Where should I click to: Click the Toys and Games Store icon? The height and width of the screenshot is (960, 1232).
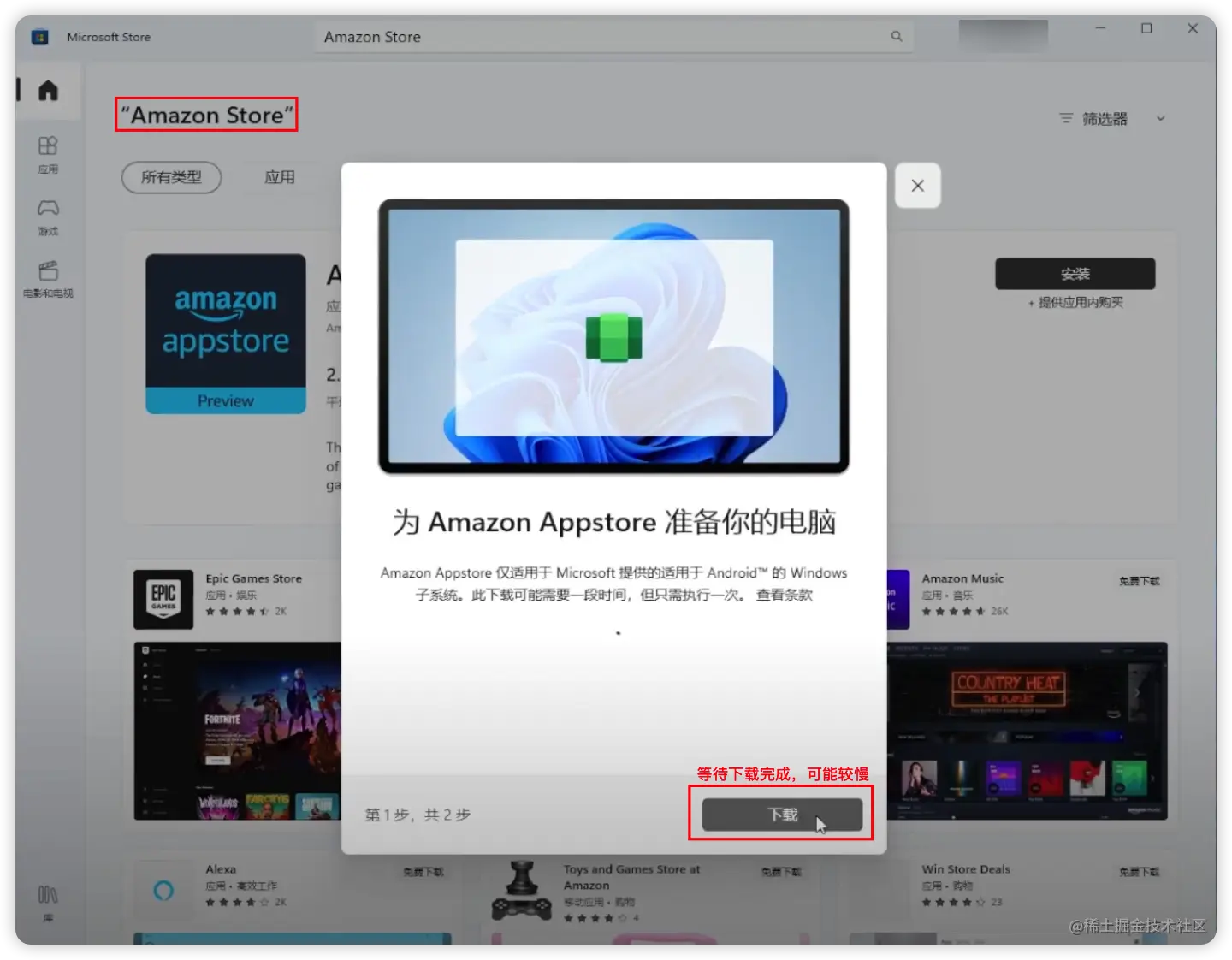pos(522,891)
